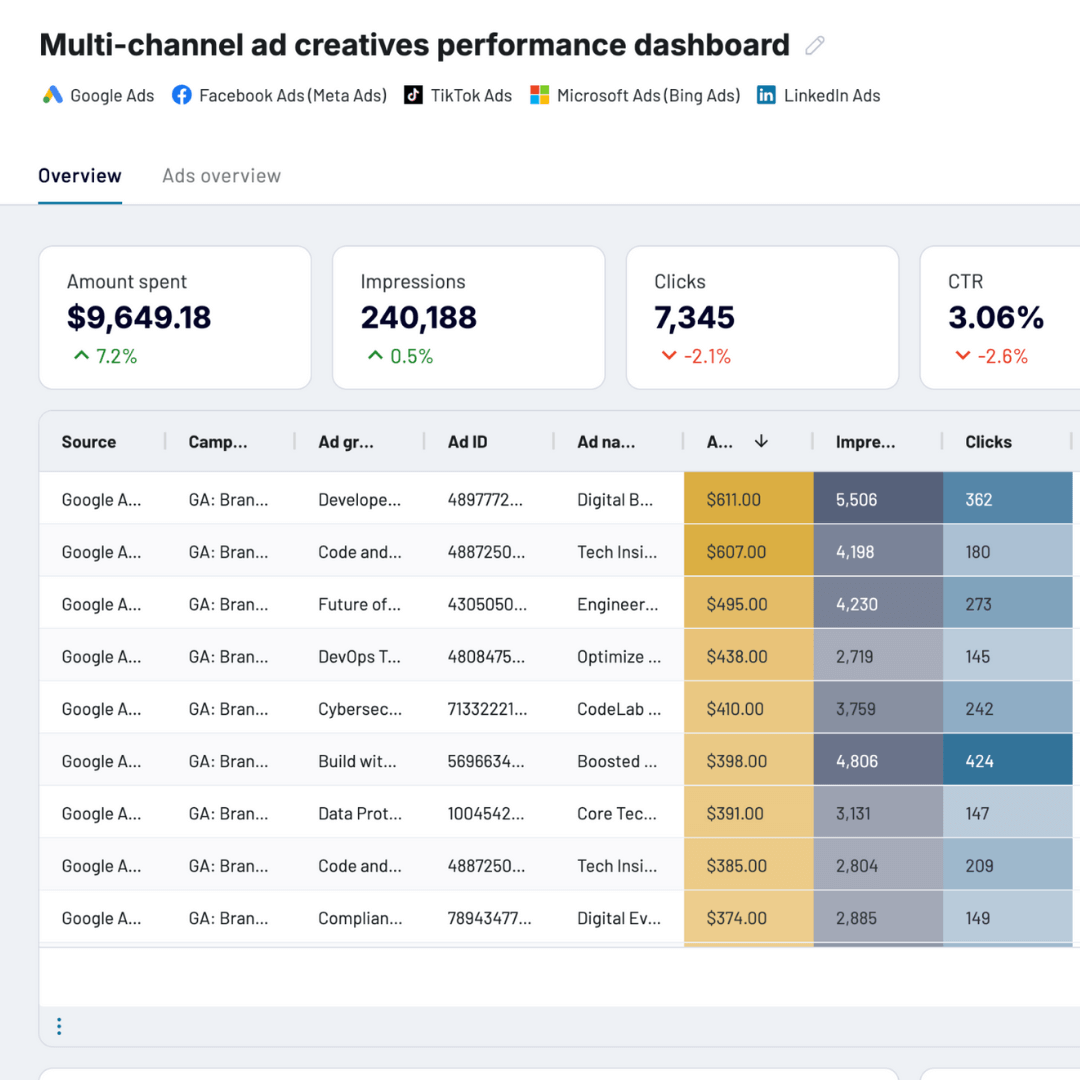
Task: Sort the table by the Clicks column header
Action: click(x=988, y=441)
